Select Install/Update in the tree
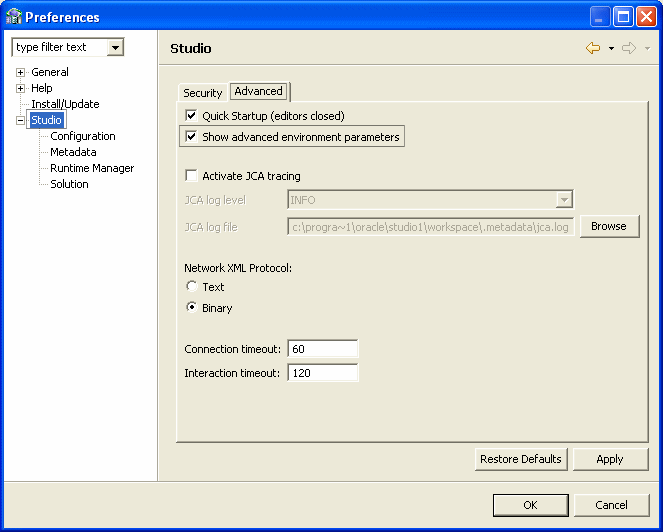Viewport: 663px width, 532px height. 65,104
